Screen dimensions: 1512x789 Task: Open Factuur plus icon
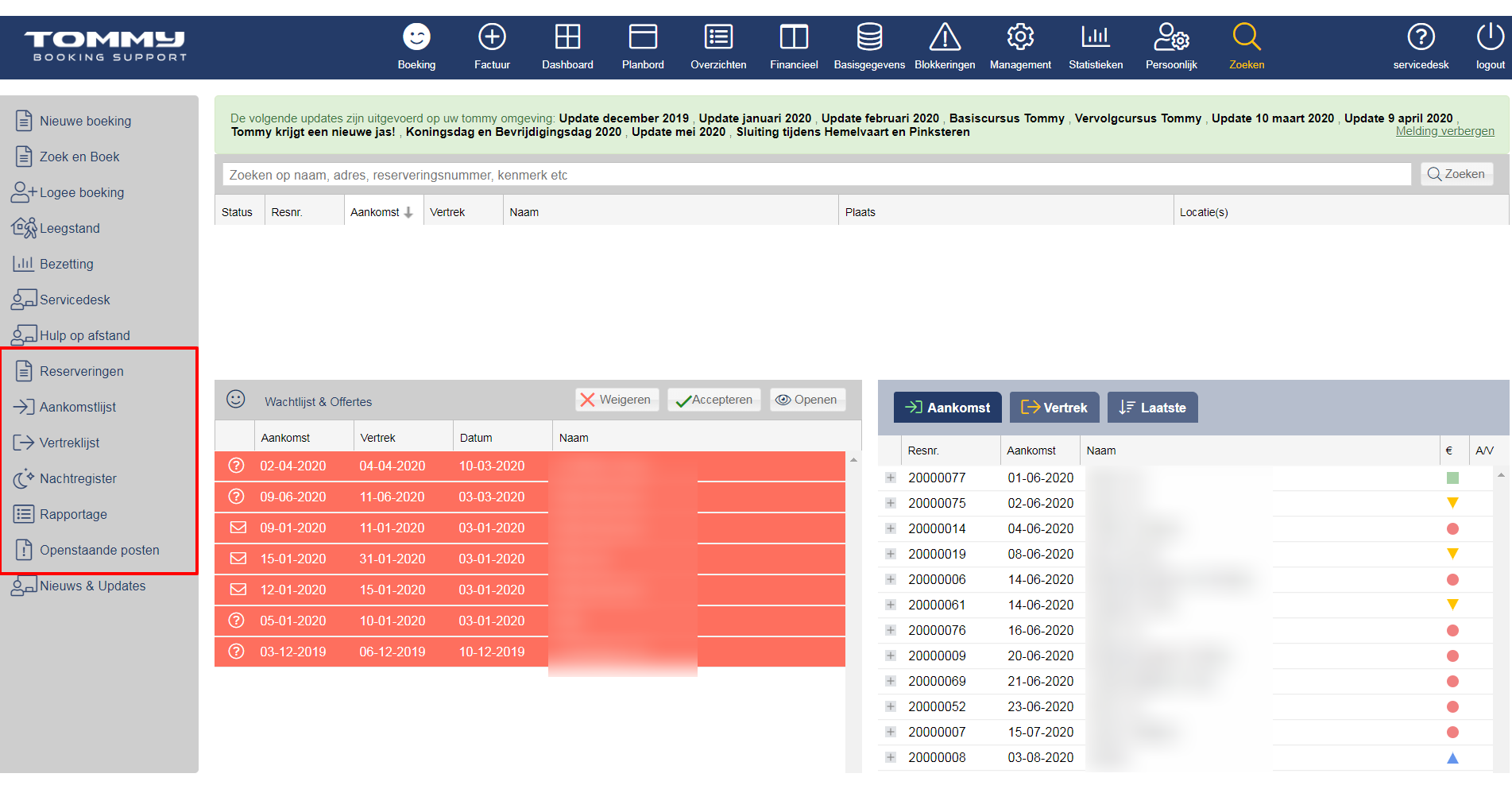(x=492, y=37)
